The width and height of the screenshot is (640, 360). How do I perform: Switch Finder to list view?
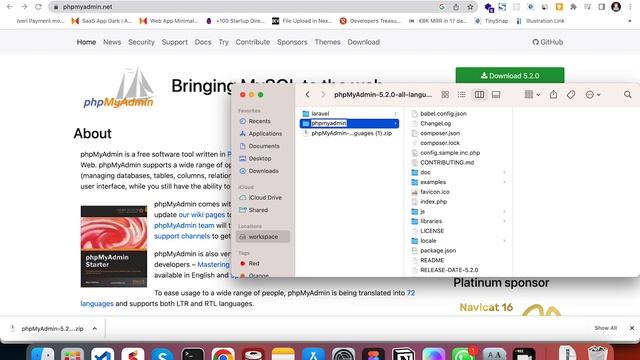(x=462, y=95)
